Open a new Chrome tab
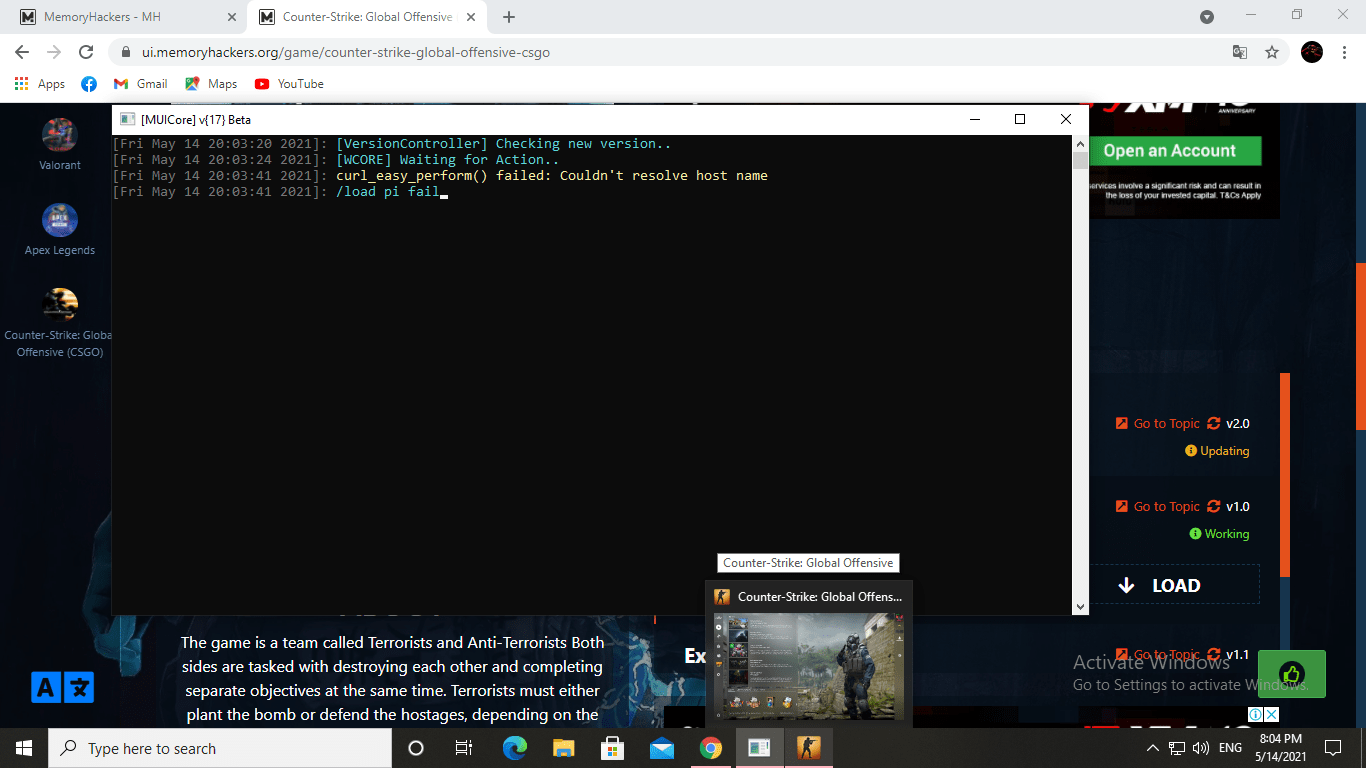 [509, 17]
